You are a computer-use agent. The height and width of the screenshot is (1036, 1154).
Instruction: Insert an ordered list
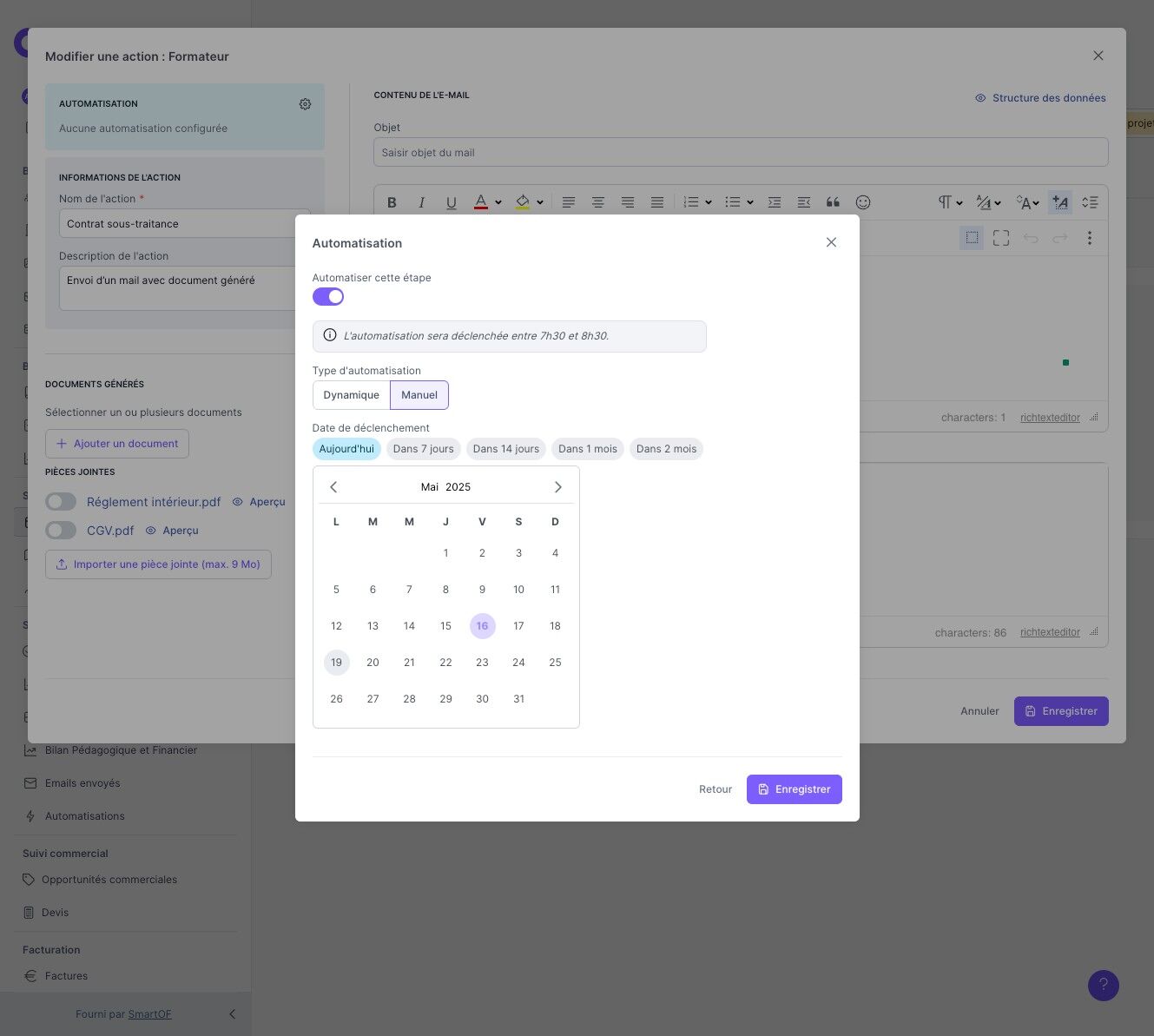(691, 202)
